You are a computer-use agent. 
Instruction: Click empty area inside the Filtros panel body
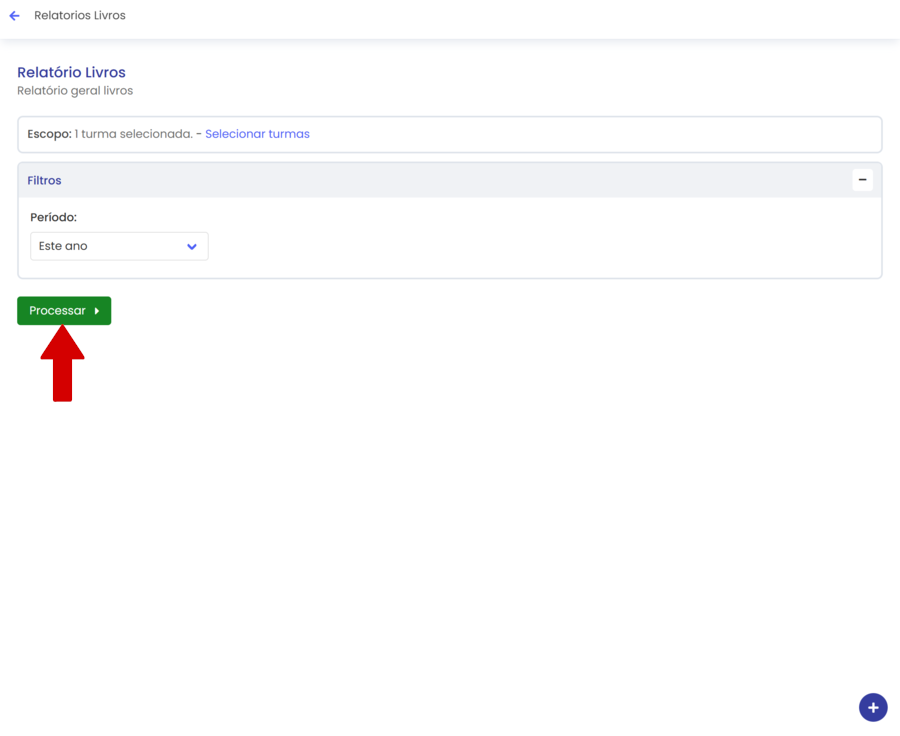click(550, 240)
